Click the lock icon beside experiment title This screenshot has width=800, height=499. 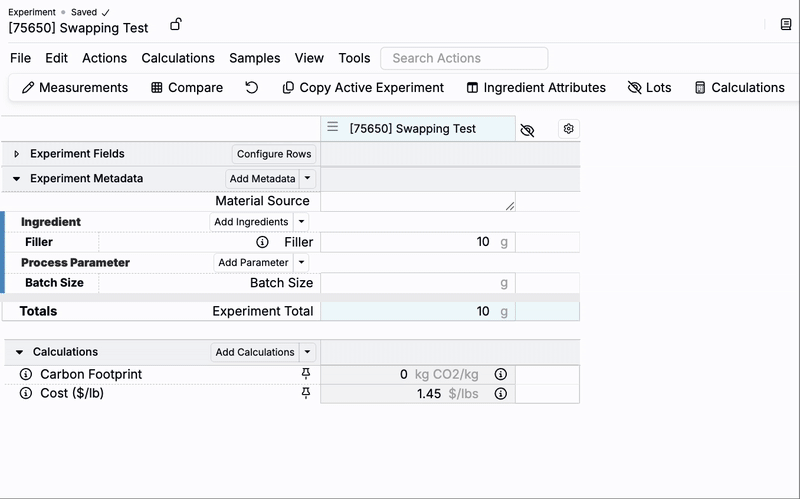(x=176, y=24)
